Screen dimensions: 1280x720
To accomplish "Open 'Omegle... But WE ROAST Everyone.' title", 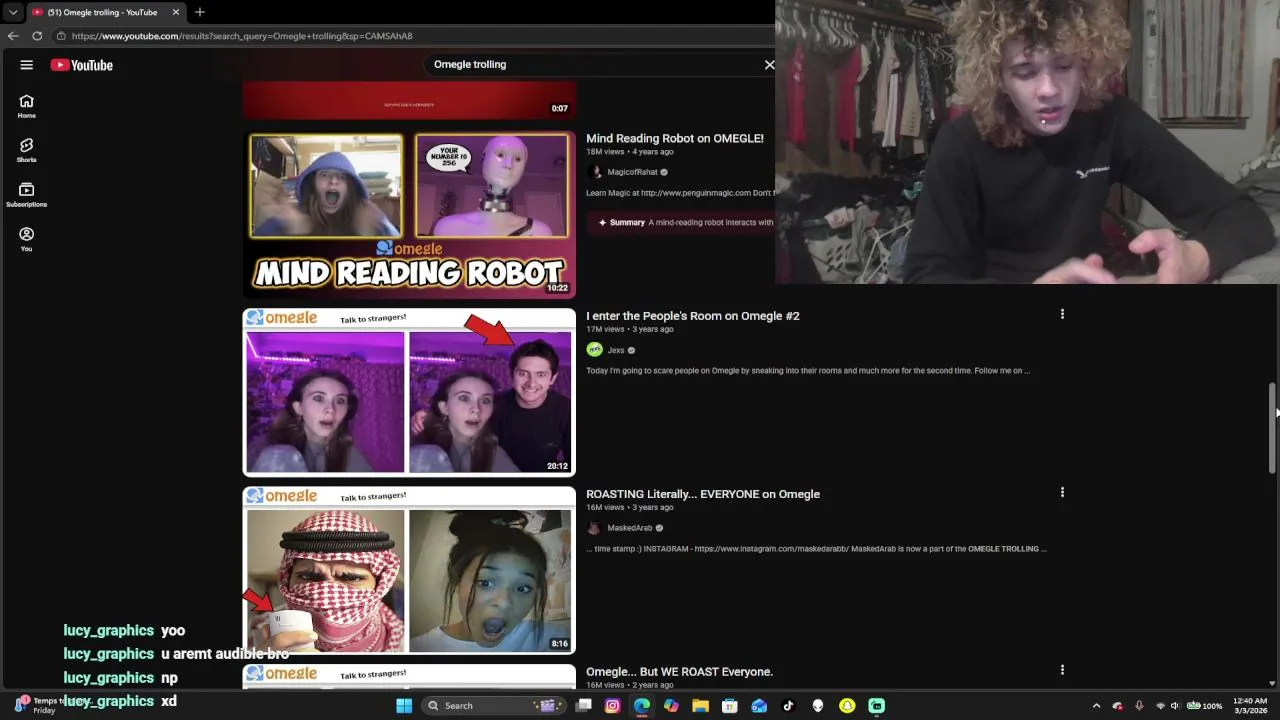I will (x=680, y=672).
